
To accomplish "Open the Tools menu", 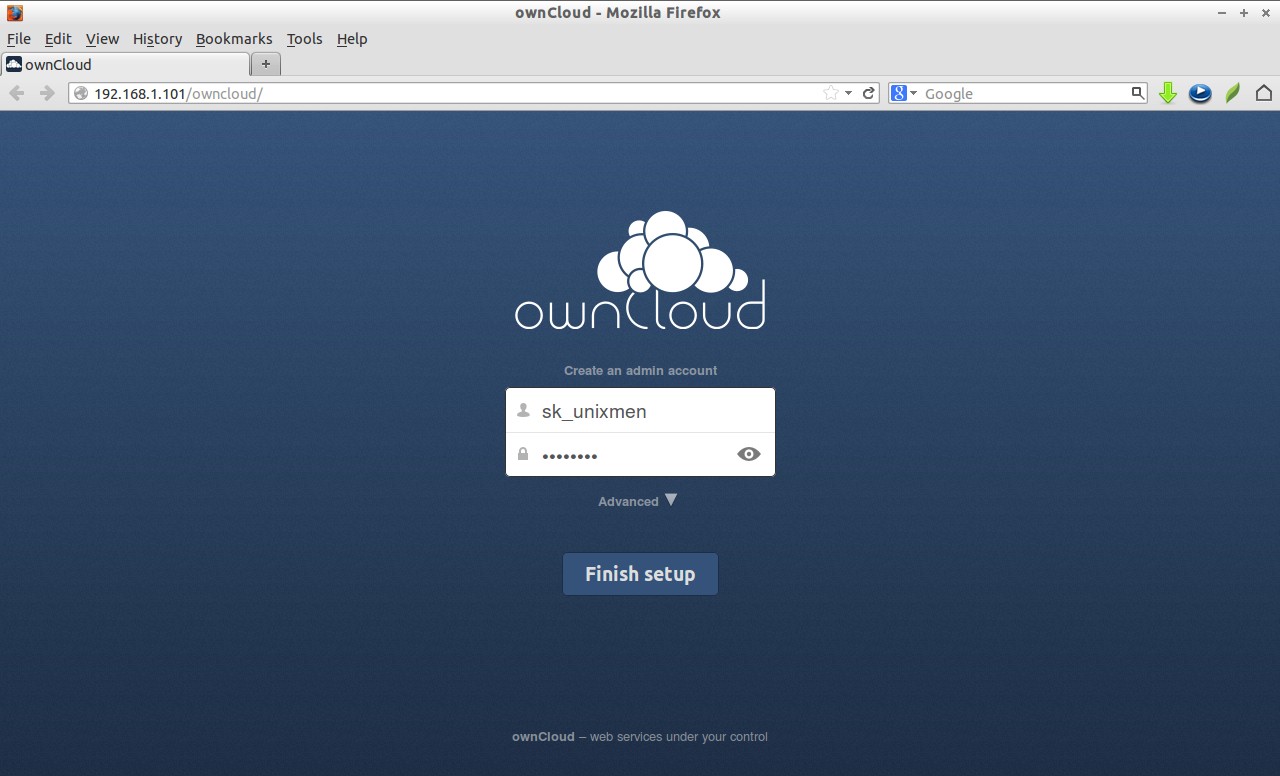I will click(304, 39).
